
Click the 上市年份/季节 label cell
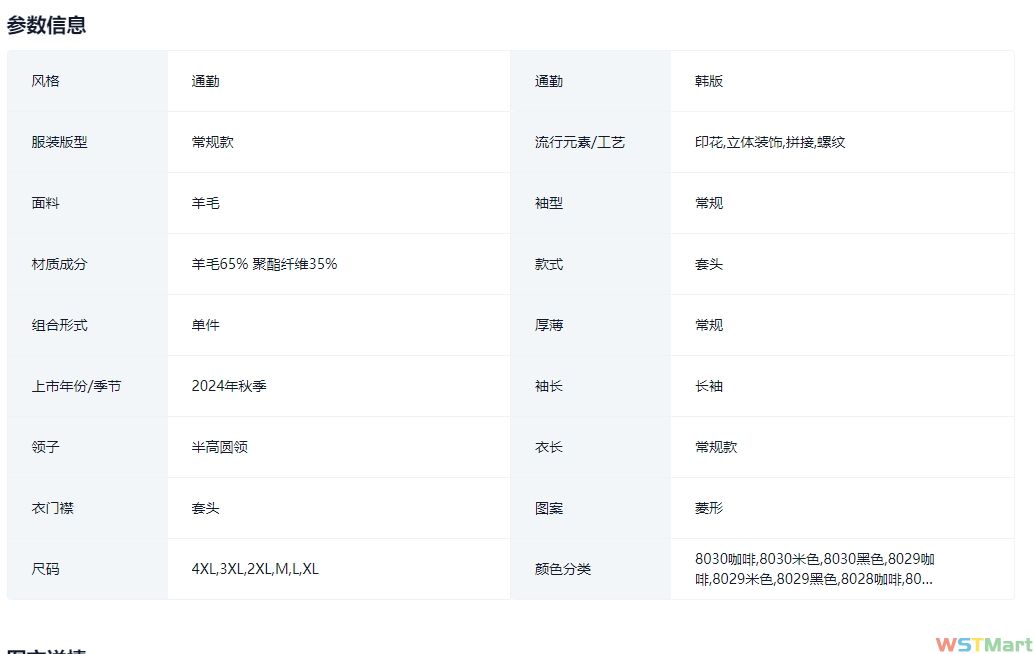76,386
